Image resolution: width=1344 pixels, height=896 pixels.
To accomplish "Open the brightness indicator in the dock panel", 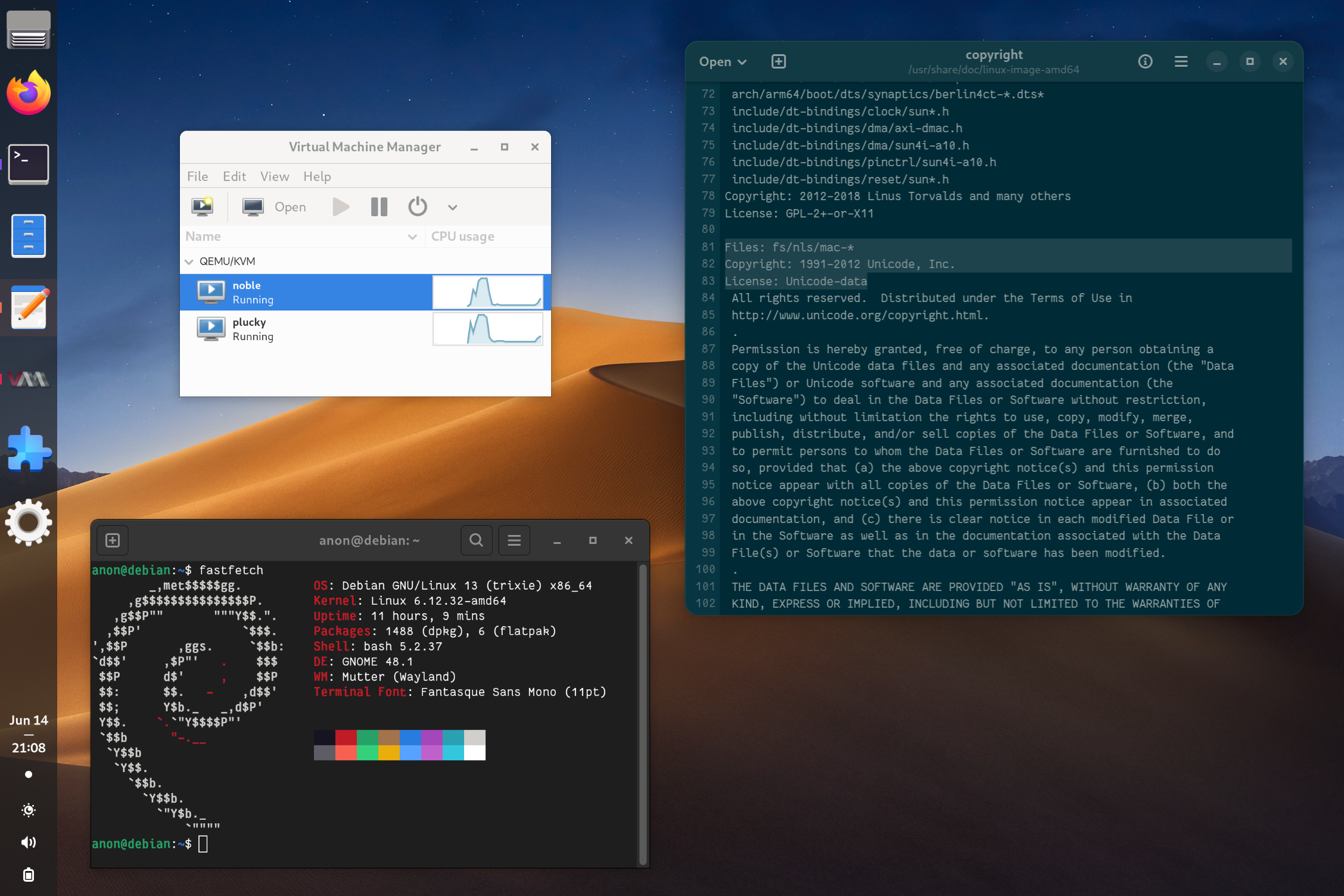I will click(29, 810).
